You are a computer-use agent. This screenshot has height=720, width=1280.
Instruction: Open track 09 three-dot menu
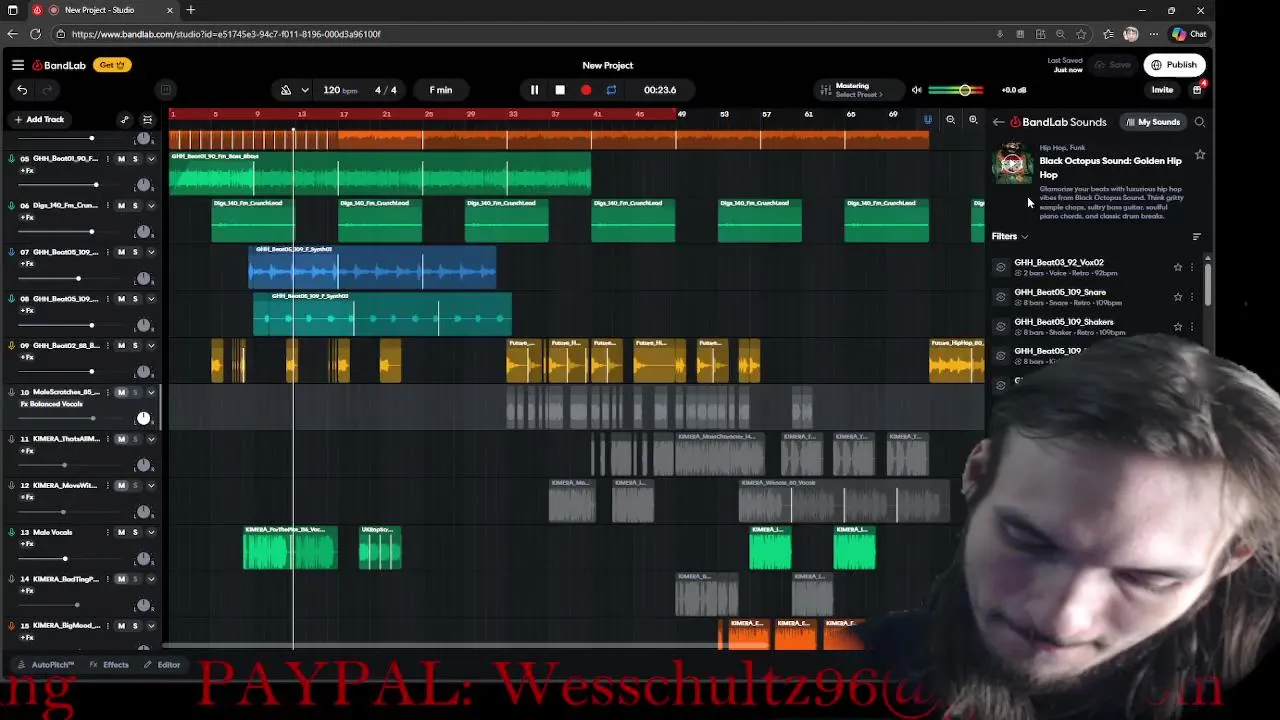click(108, 346)
